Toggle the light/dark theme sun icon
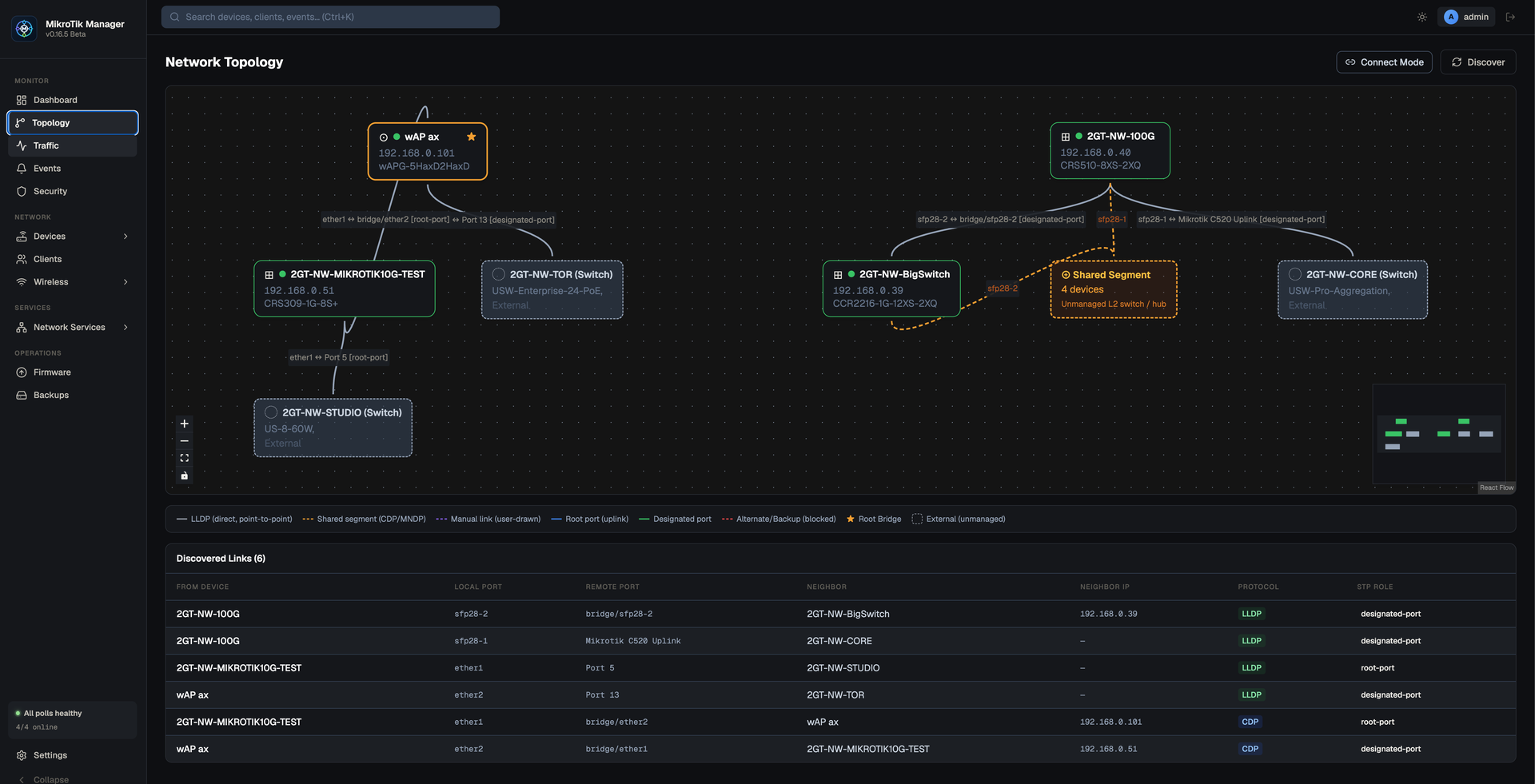1535x784 pixels. [1422, 17]
